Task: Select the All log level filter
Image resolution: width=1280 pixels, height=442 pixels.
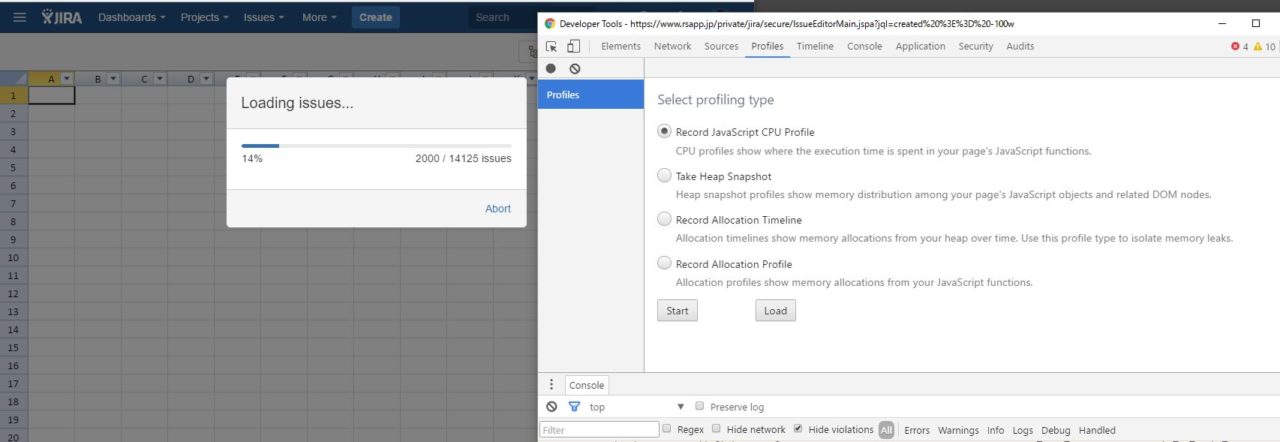Action: click(887, 430)
